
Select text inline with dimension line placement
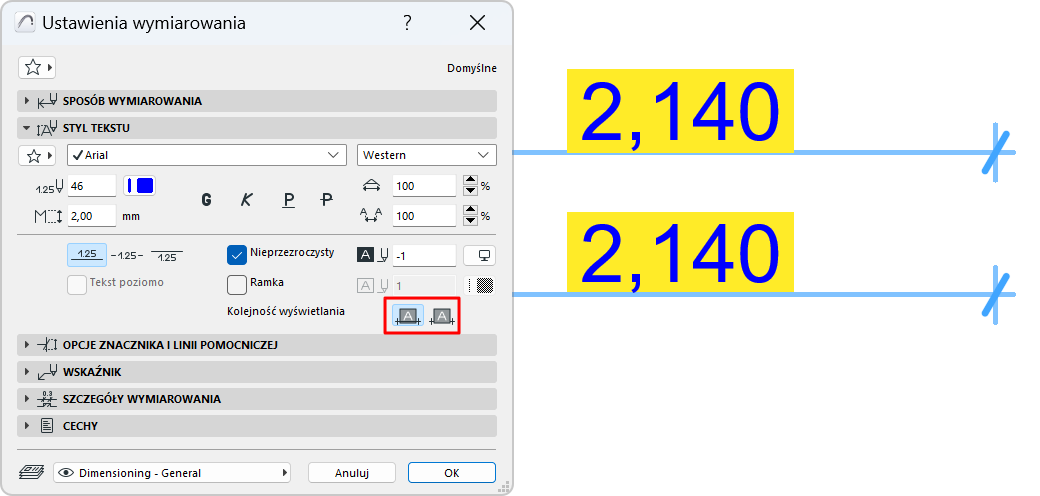tap(127, 255)
